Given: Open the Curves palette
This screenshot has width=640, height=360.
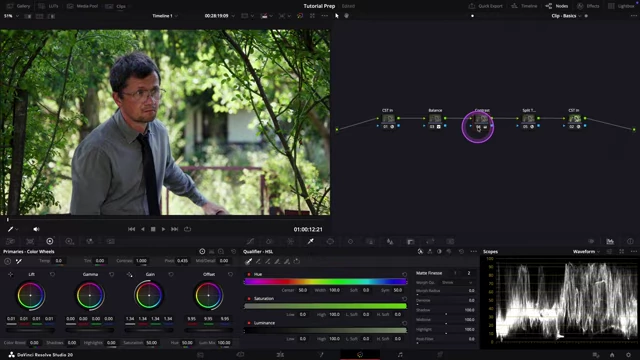Looking at the screenshot, I should (x=250, y=241).
